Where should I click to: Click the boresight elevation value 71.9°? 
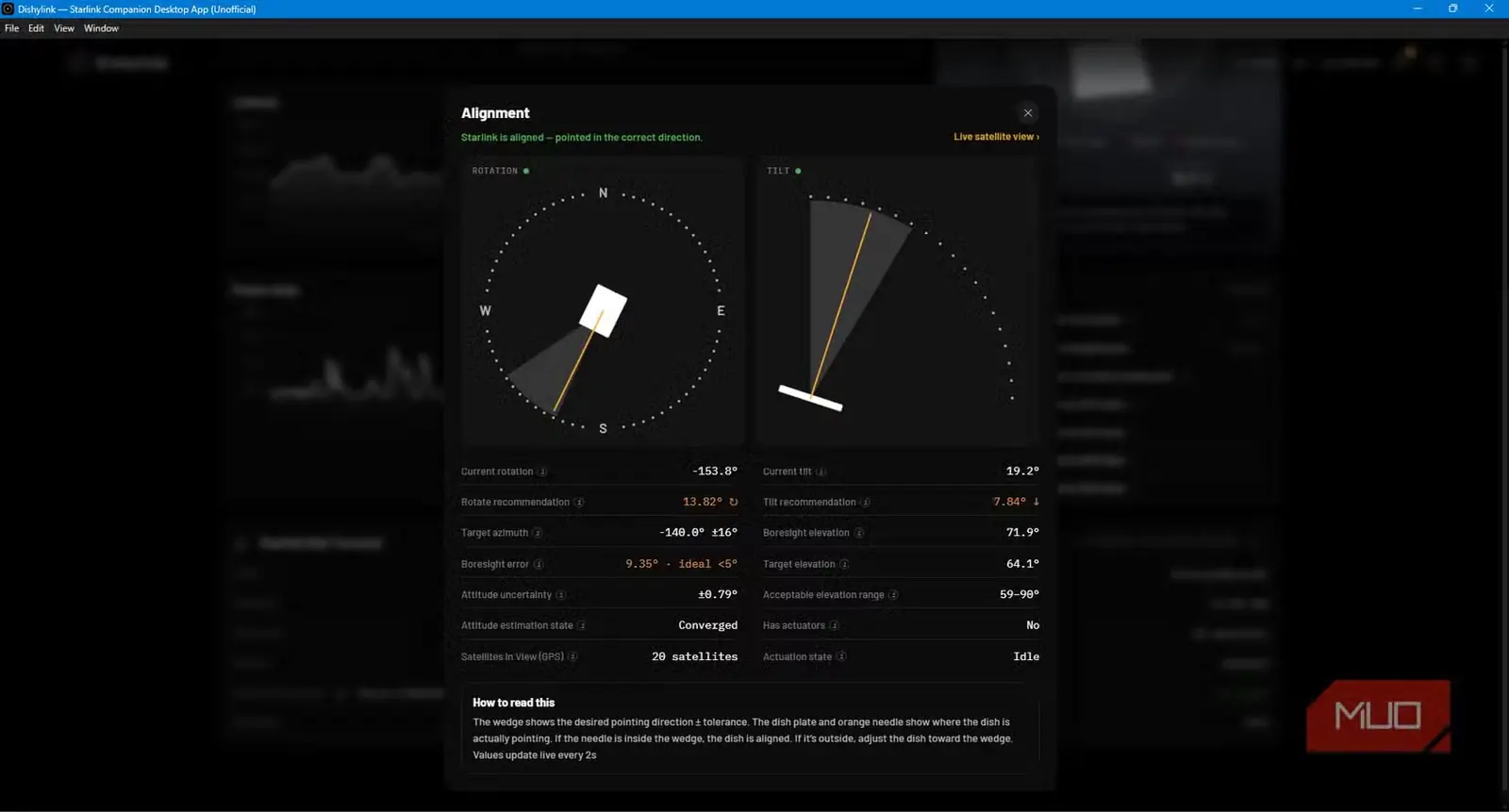click(x=1022, y=532)
